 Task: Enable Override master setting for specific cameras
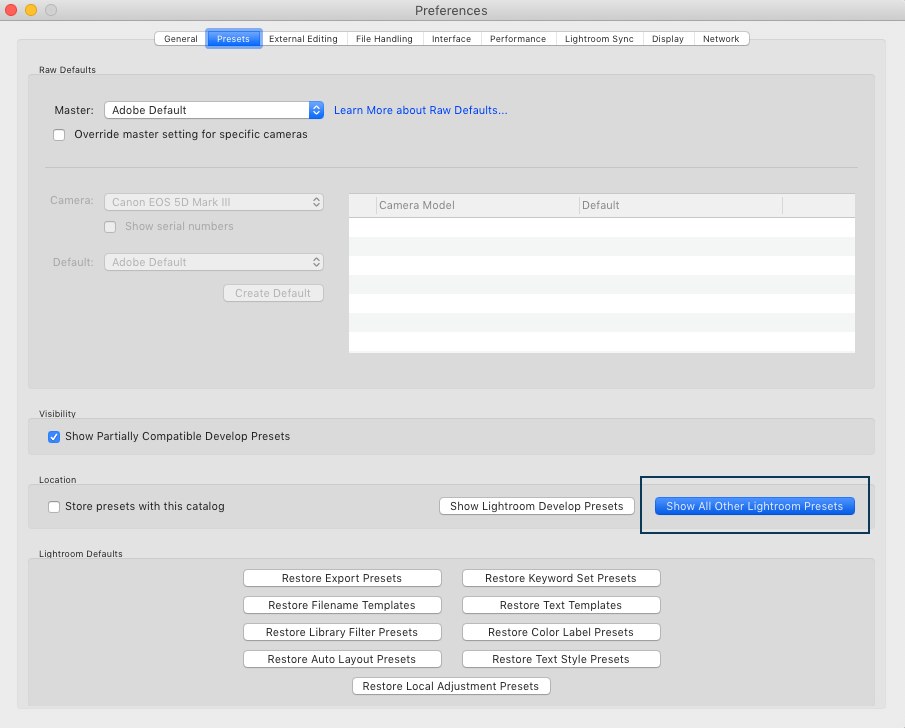click(x=59, y=134)
